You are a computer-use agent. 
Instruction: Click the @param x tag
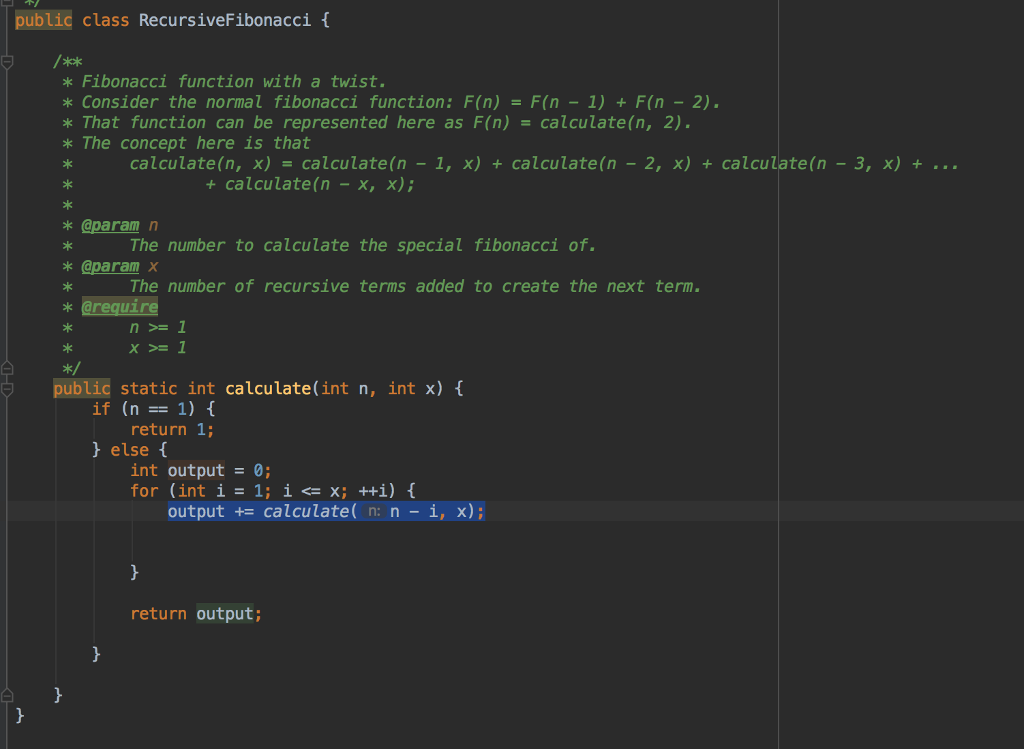click(x=110, y=265)
